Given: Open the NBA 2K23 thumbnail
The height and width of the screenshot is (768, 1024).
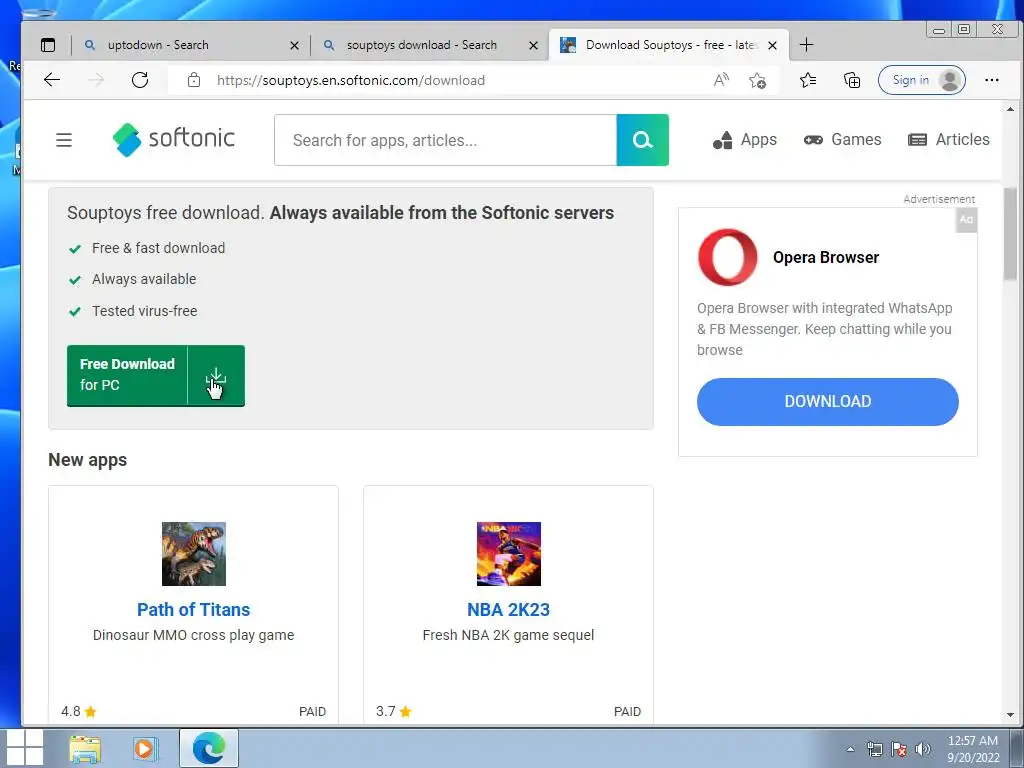Looking at the screenshot, I should click(x=509, y=554).
